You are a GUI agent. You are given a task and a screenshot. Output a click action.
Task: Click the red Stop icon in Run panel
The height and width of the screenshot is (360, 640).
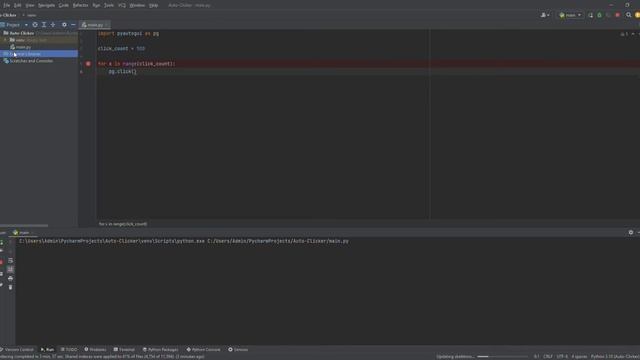pos(2,262)
